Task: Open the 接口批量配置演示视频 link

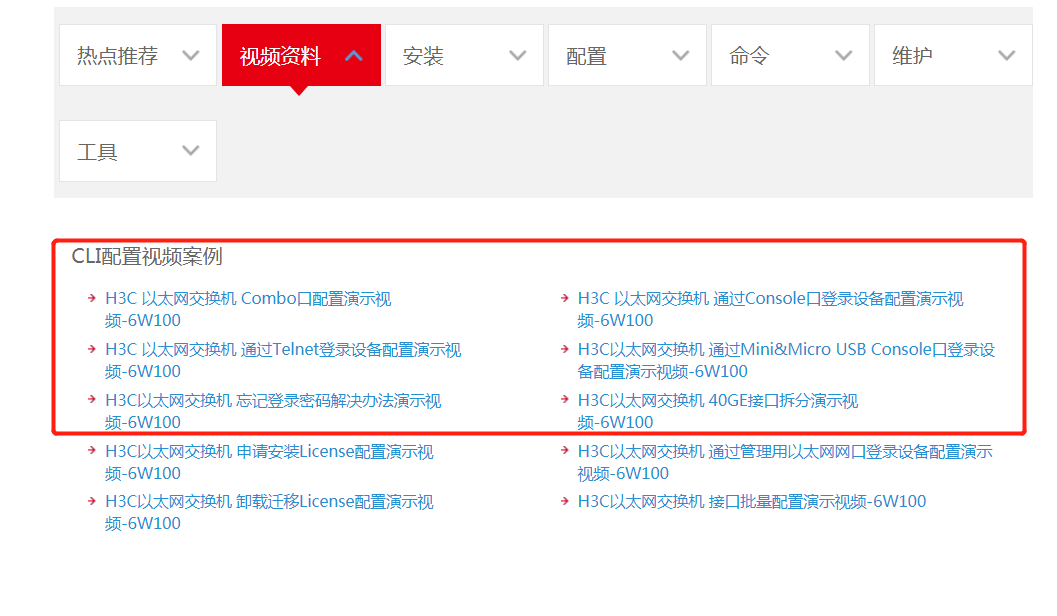Action: tap(752, 501)
